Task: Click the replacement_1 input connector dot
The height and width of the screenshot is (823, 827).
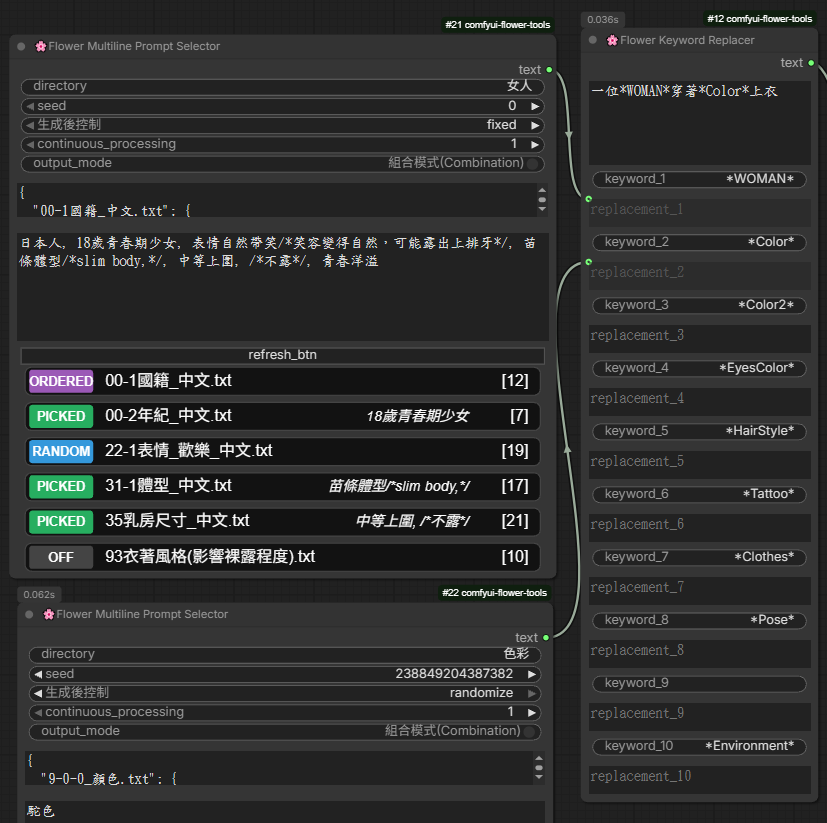Action: point(589,199)
